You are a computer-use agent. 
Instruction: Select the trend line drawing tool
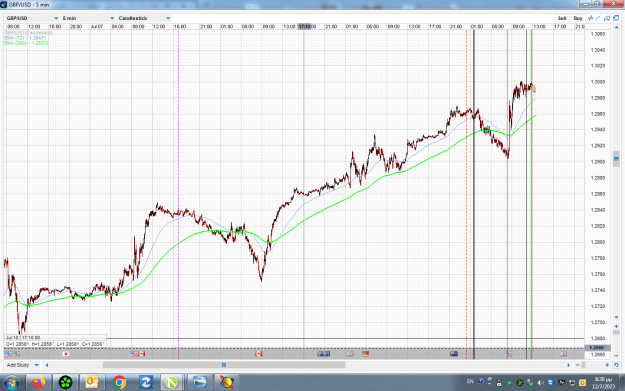(598, 18)
